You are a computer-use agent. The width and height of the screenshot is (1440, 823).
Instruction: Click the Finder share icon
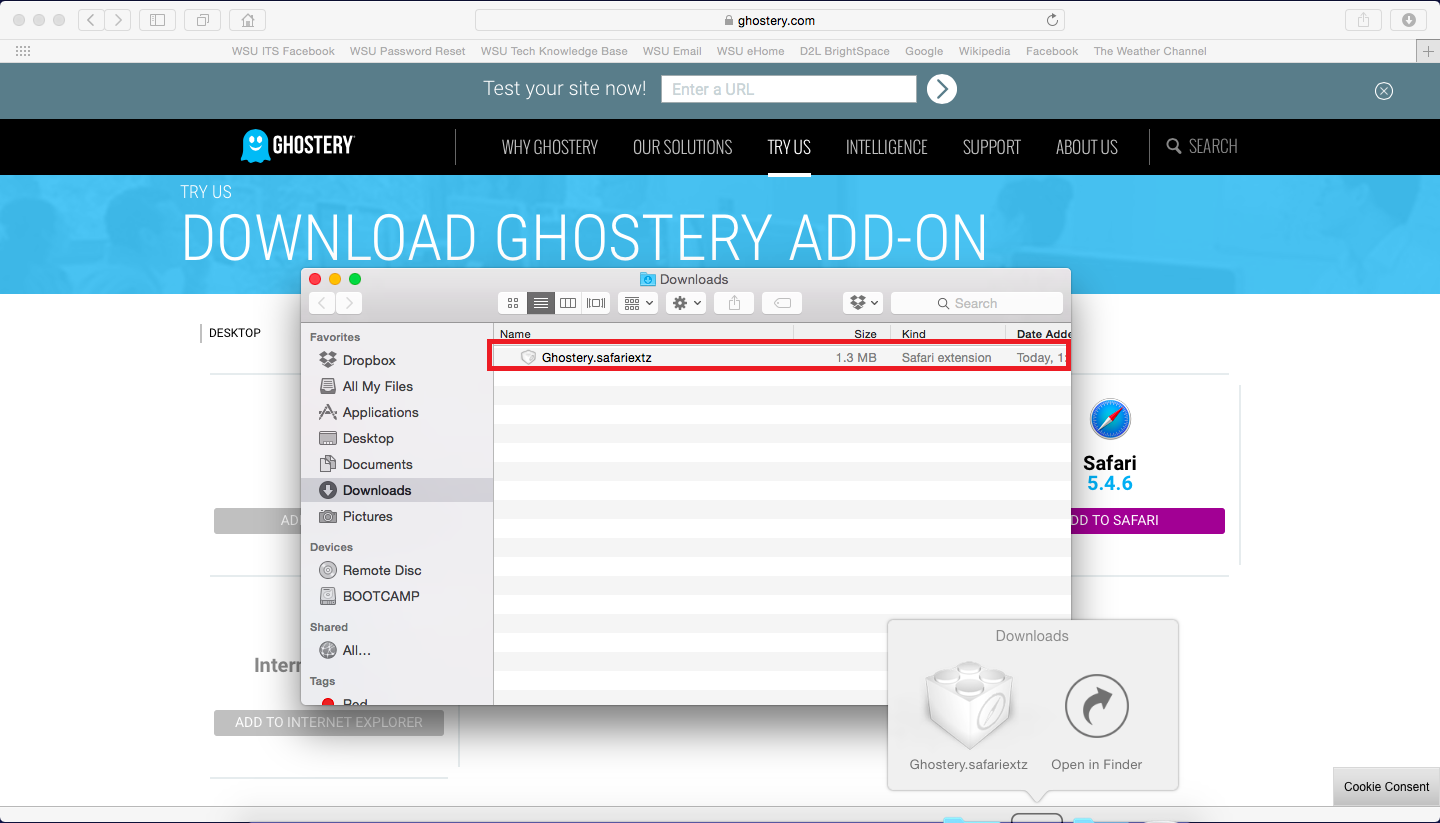point(735,303)
